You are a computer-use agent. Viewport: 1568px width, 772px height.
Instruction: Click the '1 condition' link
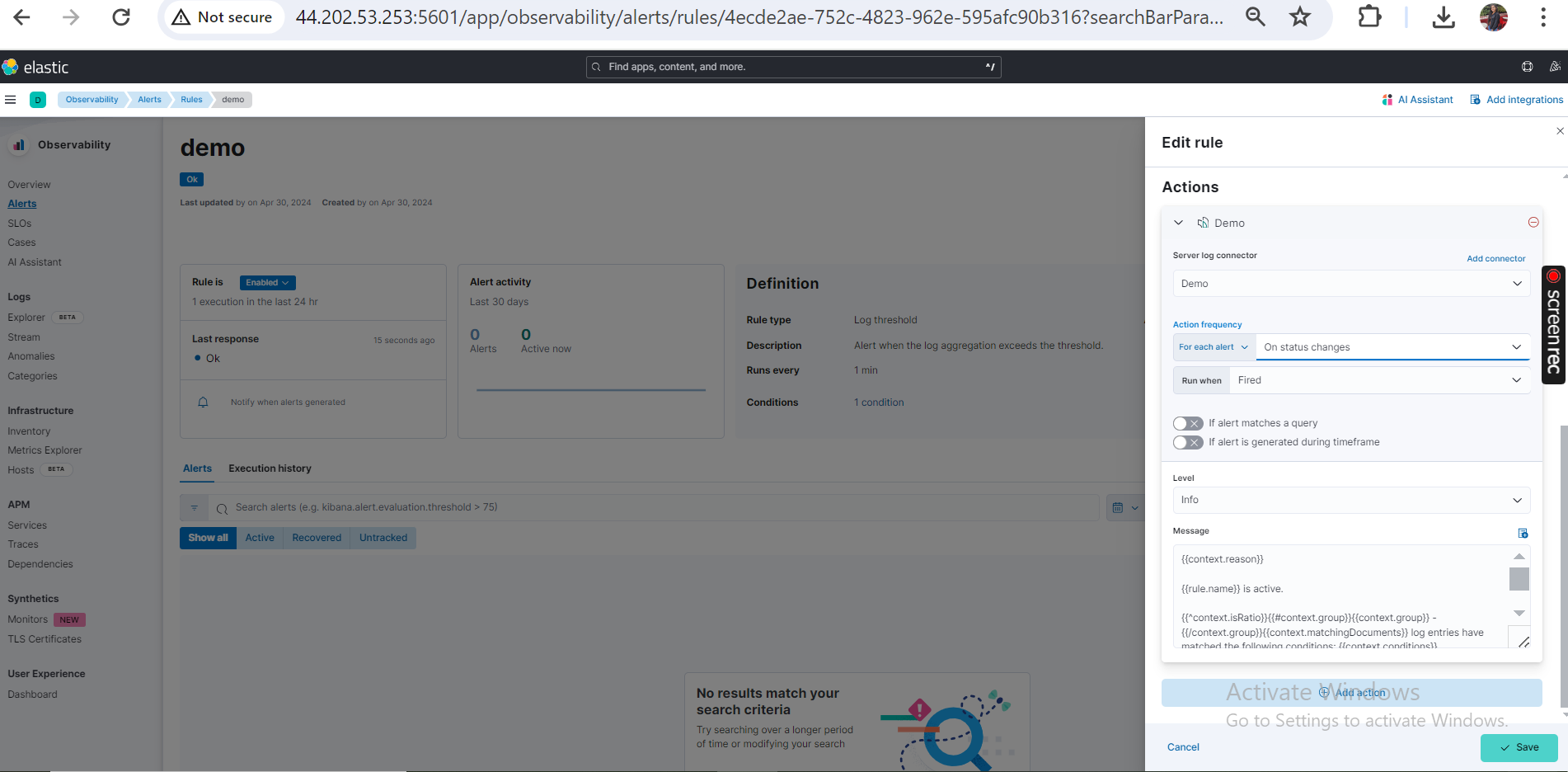coord(879,402)
